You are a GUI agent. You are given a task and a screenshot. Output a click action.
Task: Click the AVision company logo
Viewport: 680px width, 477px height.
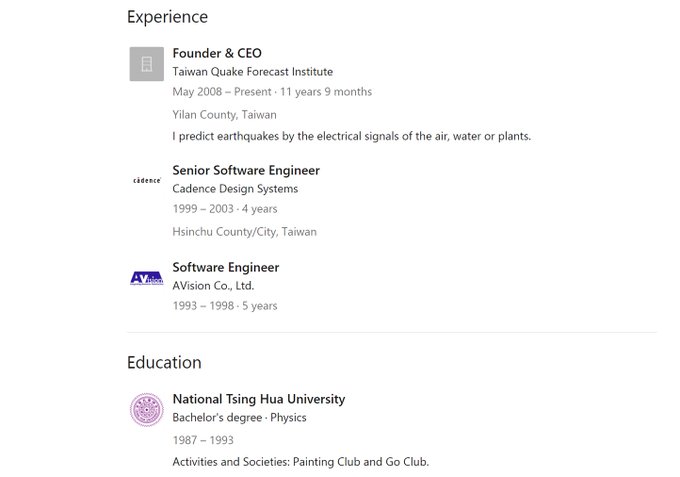(x=146, y=278)
